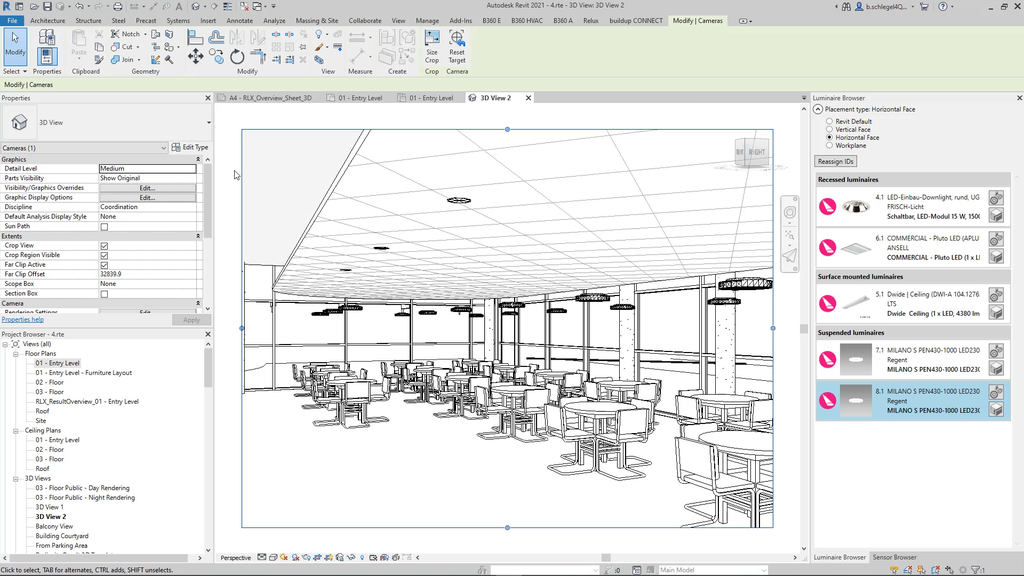
Task: Click pink icon for 8.1 MILANO S luminaire
Action: coord(827,400)
